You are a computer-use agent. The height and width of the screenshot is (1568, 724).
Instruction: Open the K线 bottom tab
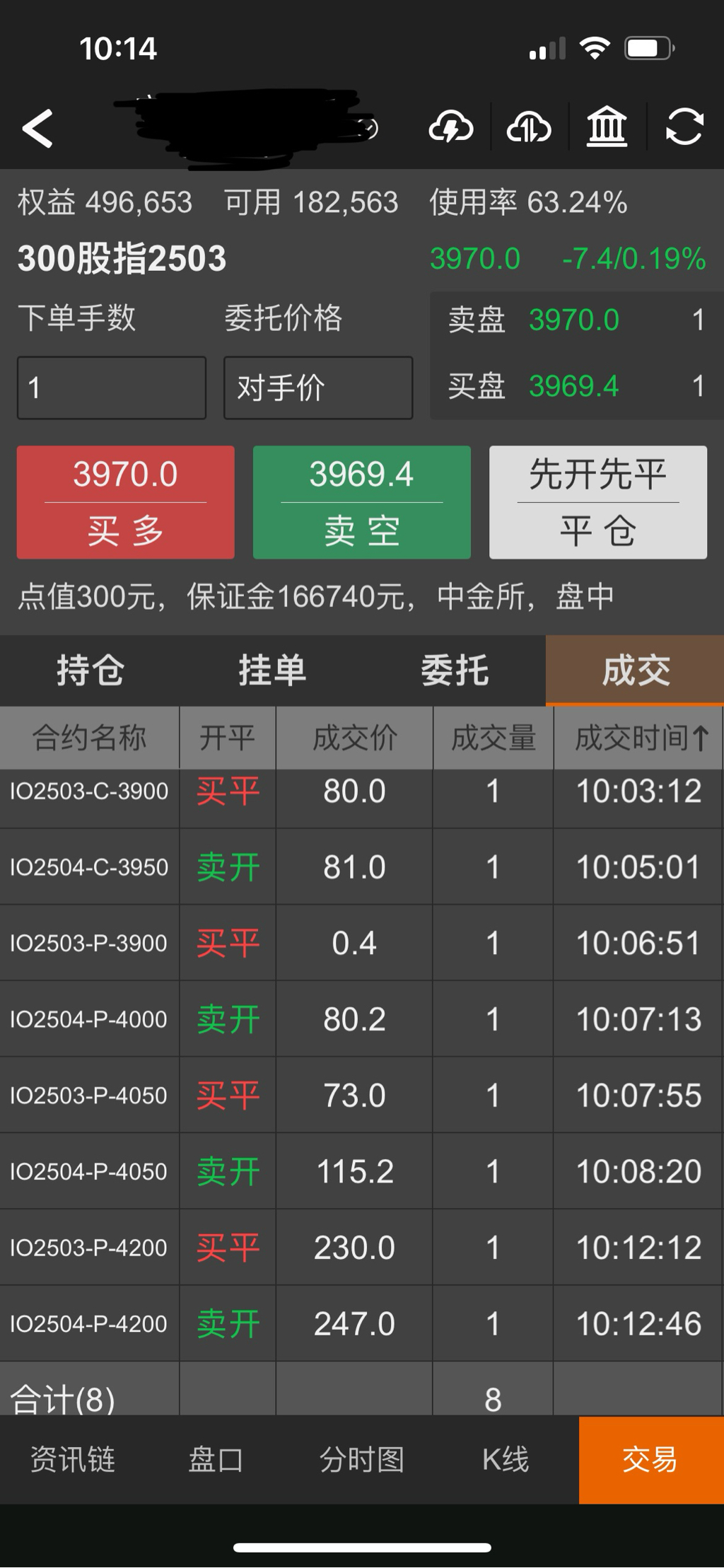coord(506,1459)
